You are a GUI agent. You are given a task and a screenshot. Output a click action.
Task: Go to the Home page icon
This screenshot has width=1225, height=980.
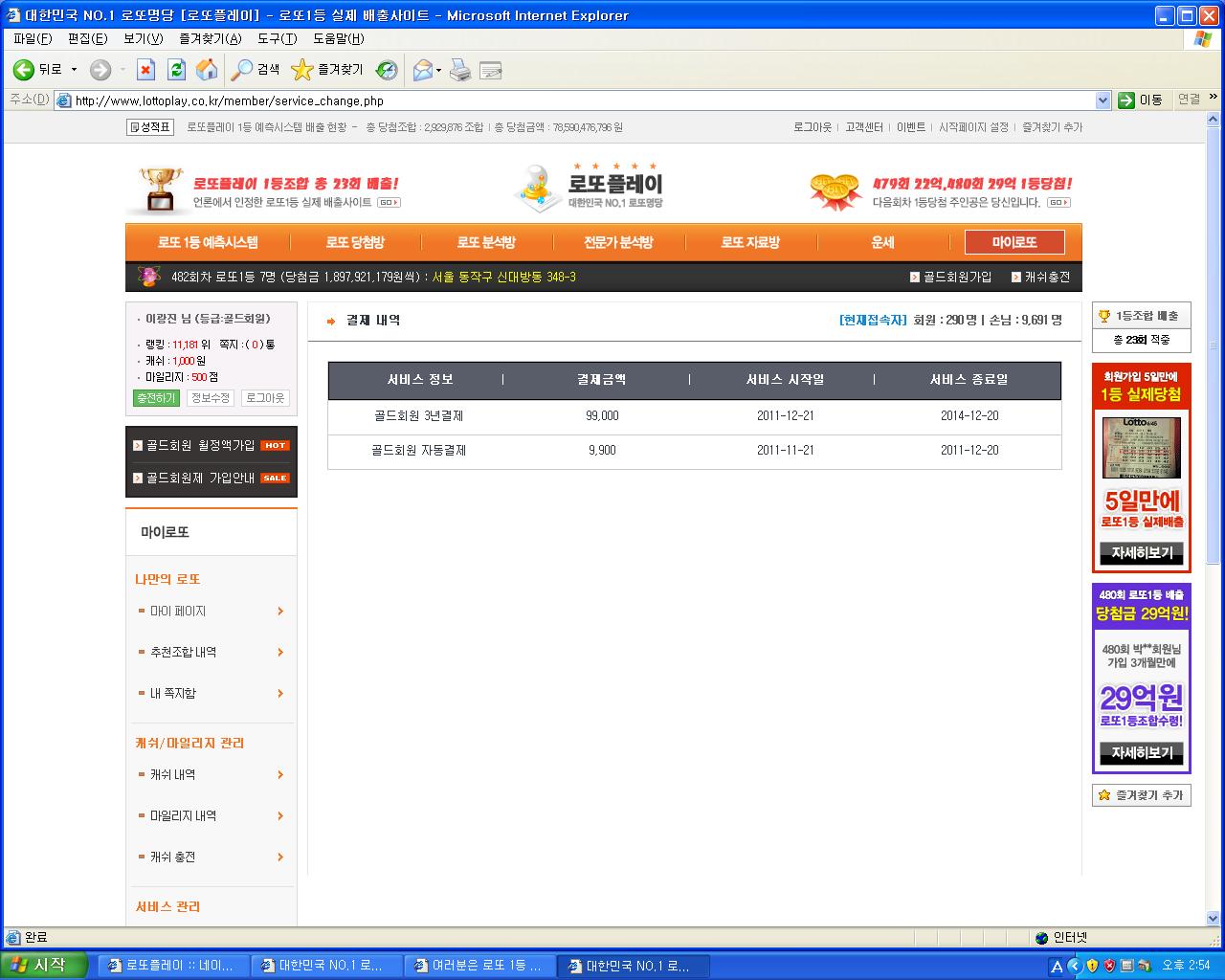[x=206, y=70]
